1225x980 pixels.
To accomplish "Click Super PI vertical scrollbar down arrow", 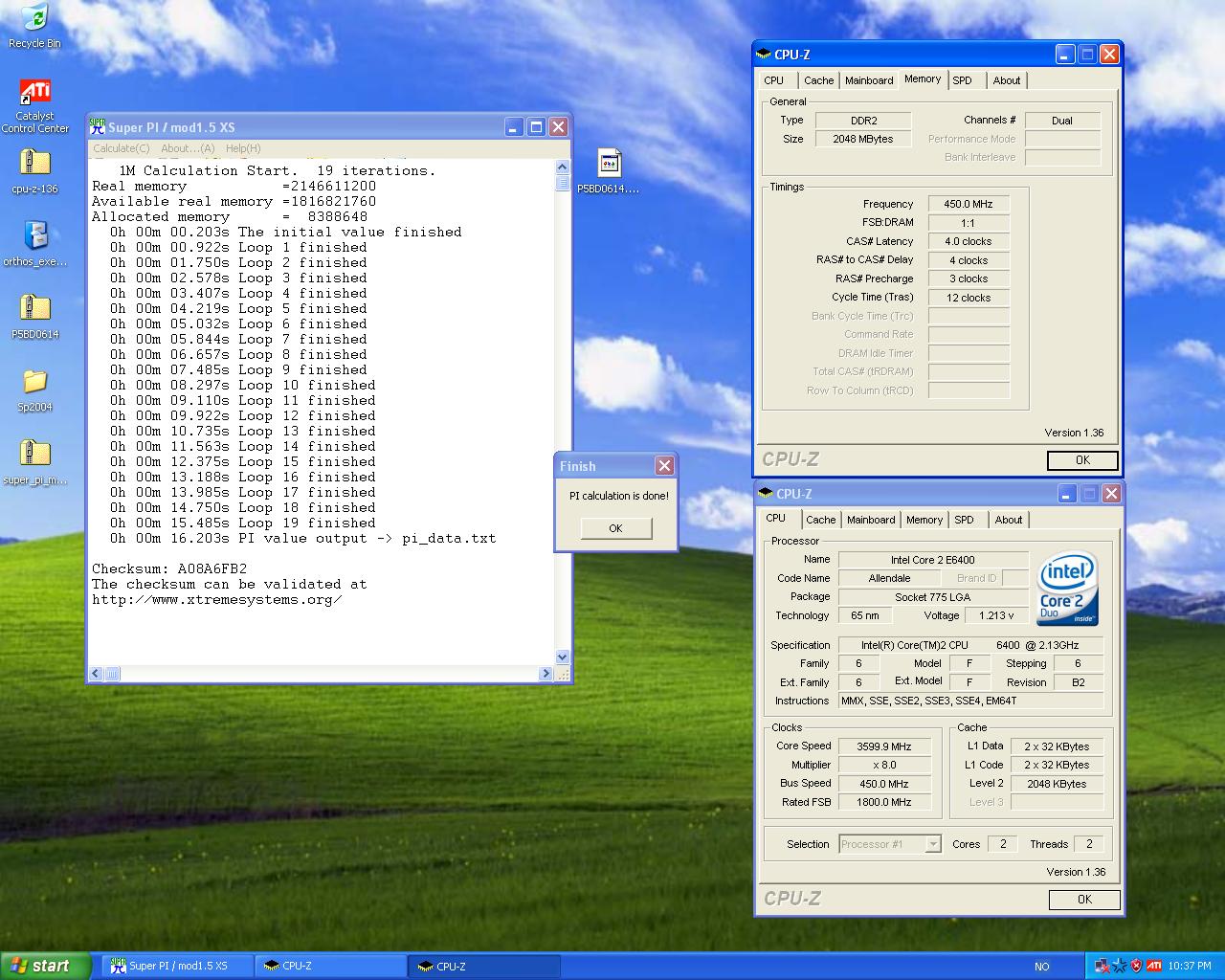I will point(563,657).
